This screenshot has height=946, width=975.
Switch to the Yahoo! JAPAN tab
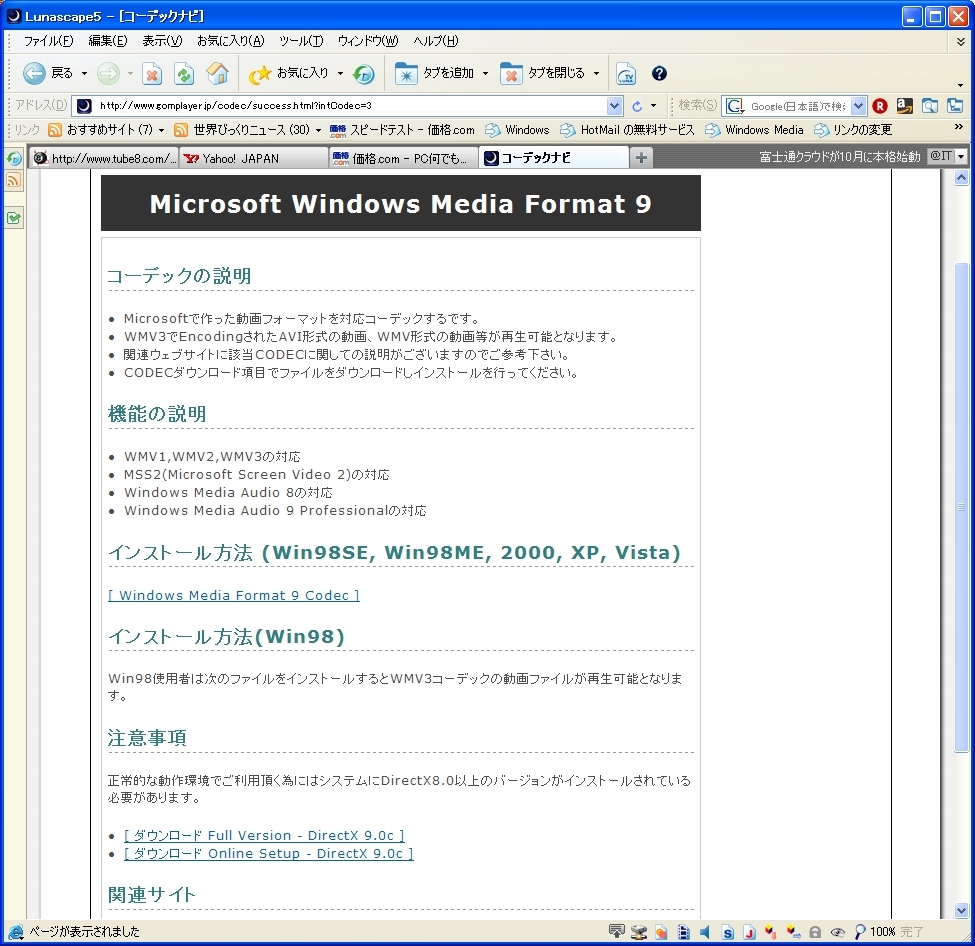pyautogui.click(x=254, y=159)
